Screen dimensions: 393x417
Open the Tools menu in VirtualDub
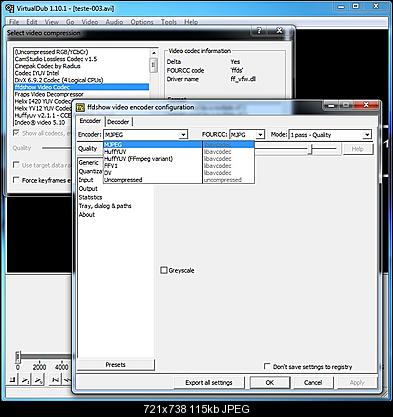169,22
